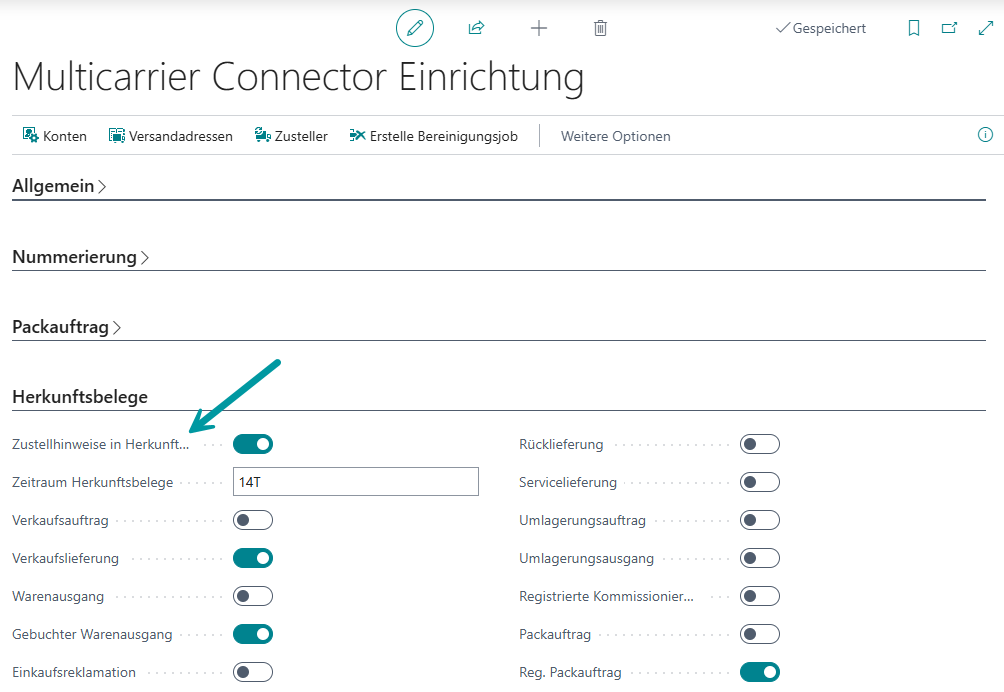
Task: Click the bookmark icon
Action: (x=913, y=28)
